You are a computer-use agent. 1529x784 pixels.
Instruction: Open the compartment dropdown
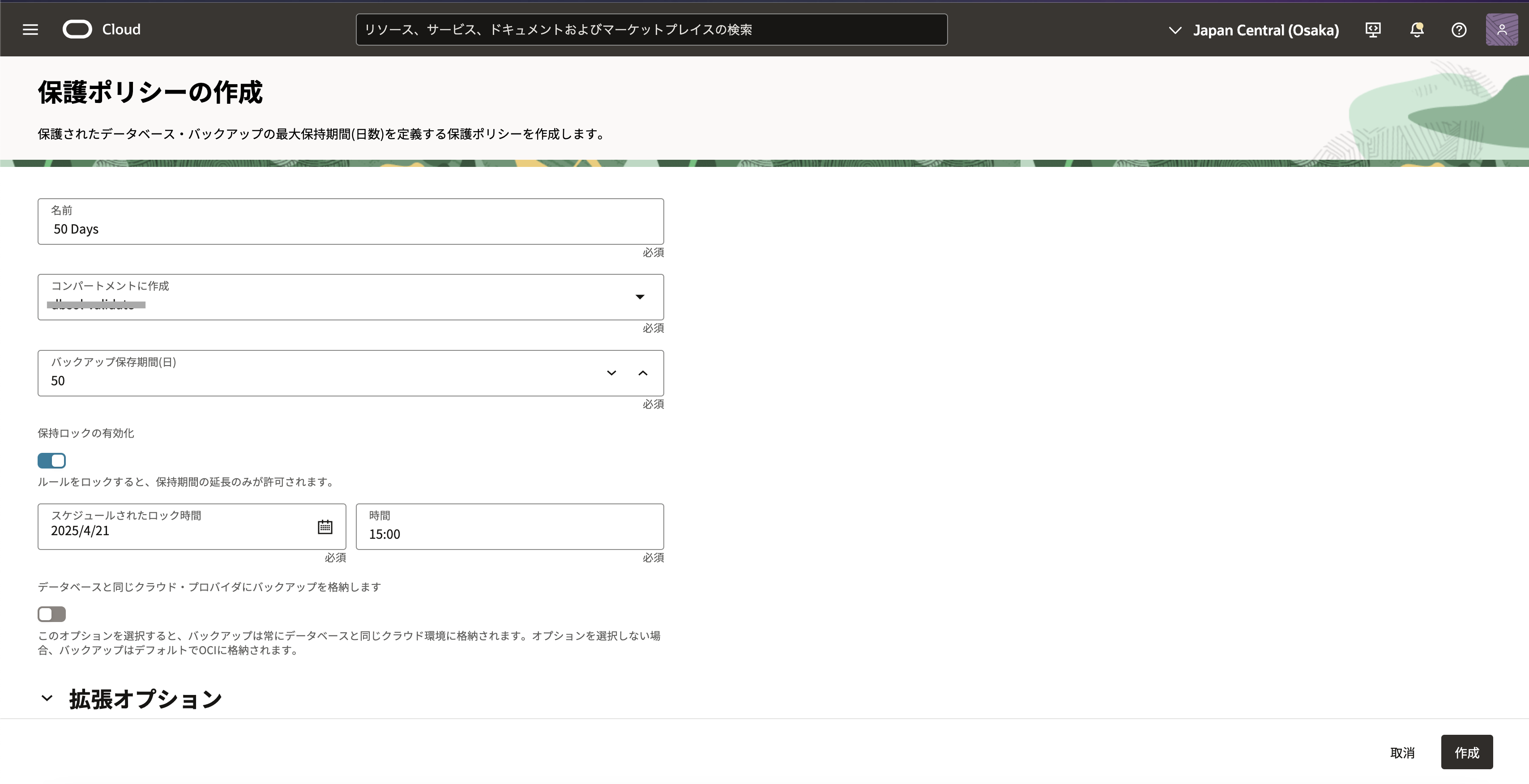(x=639, y=297)
